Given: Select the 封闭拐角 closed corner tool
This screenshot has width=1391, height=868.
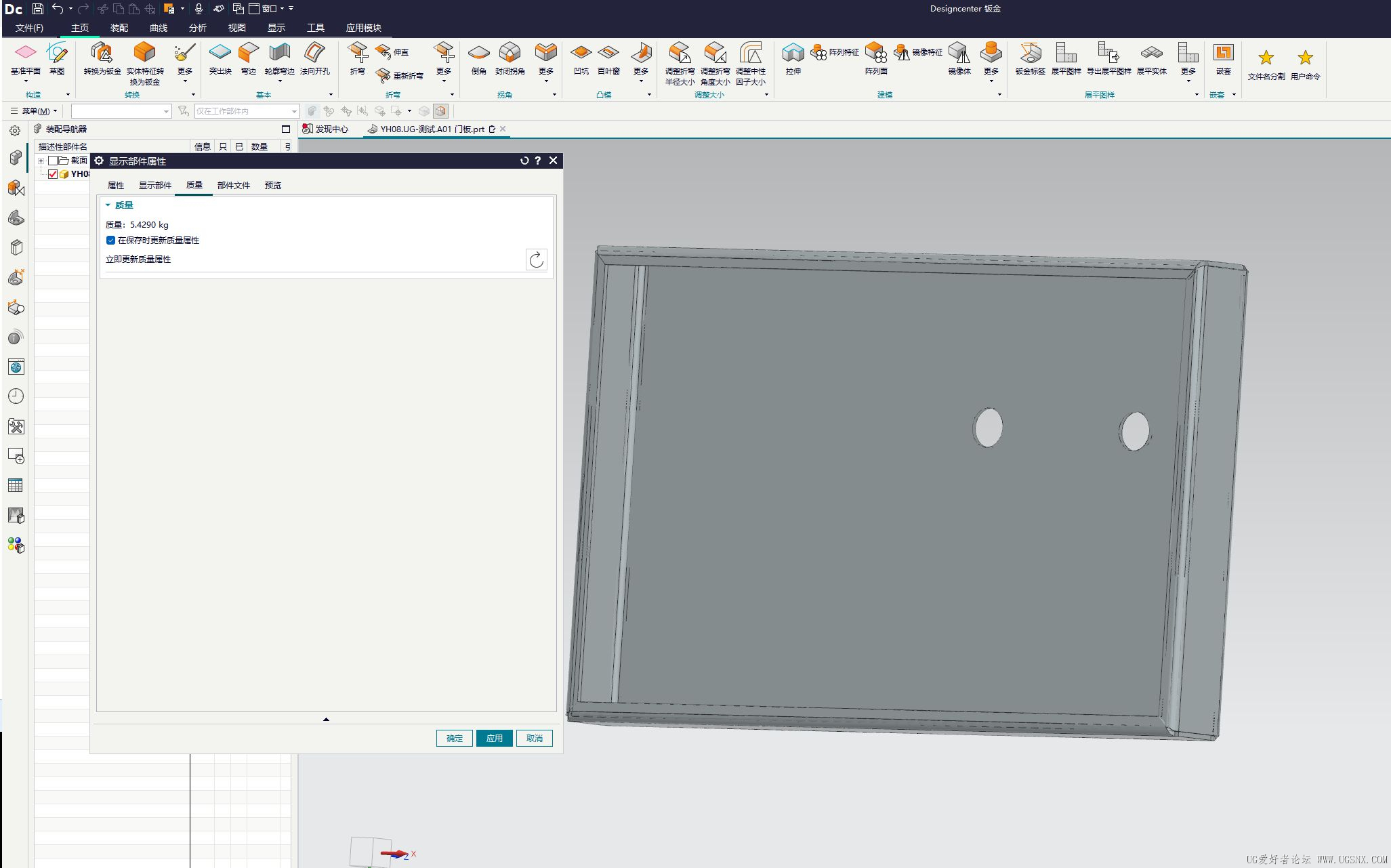Looking at the screenshot, I should 510,58.
